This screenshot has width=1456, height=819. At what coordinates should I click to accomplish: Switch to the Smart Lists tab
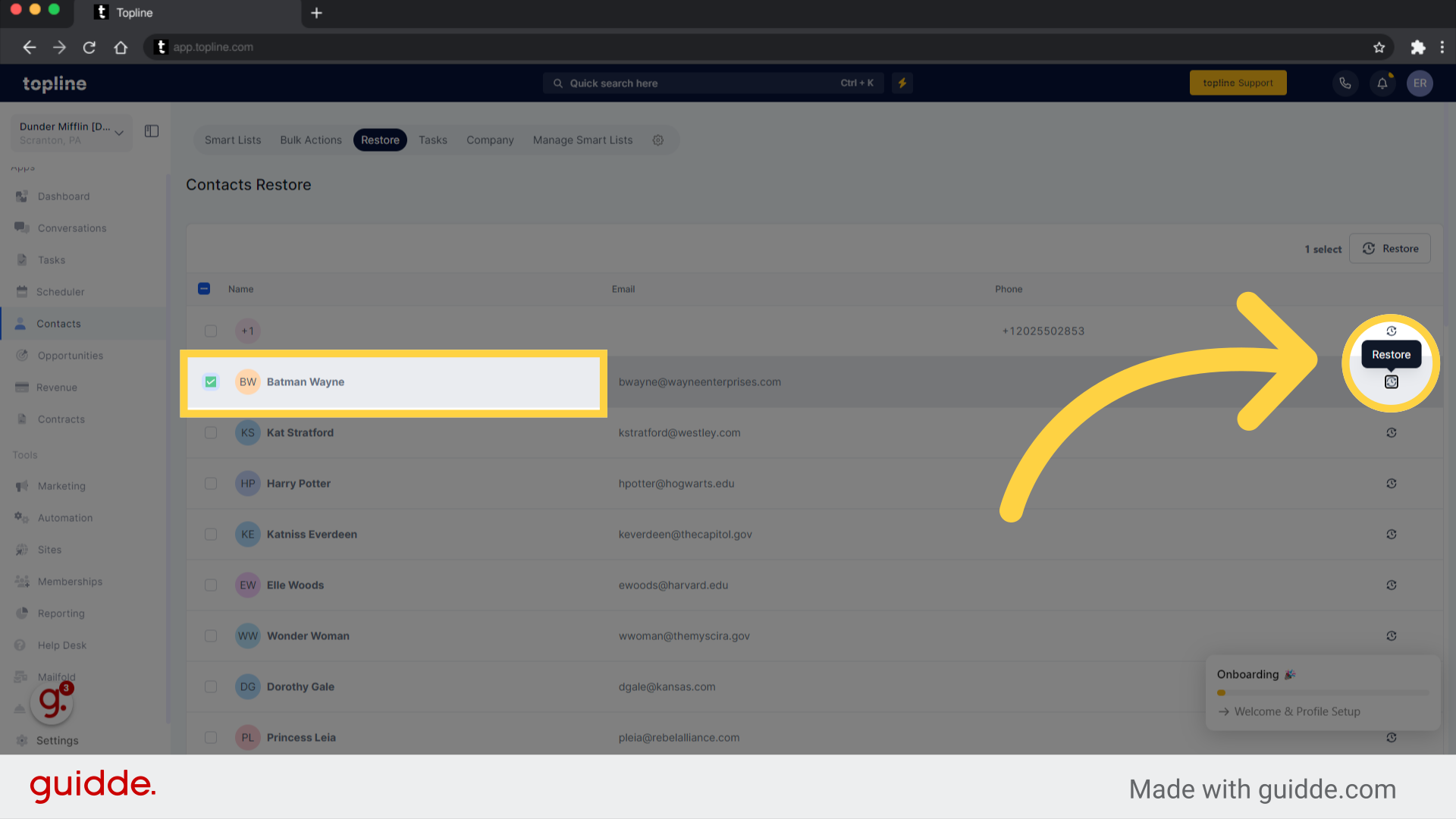(x=233, y=140)
